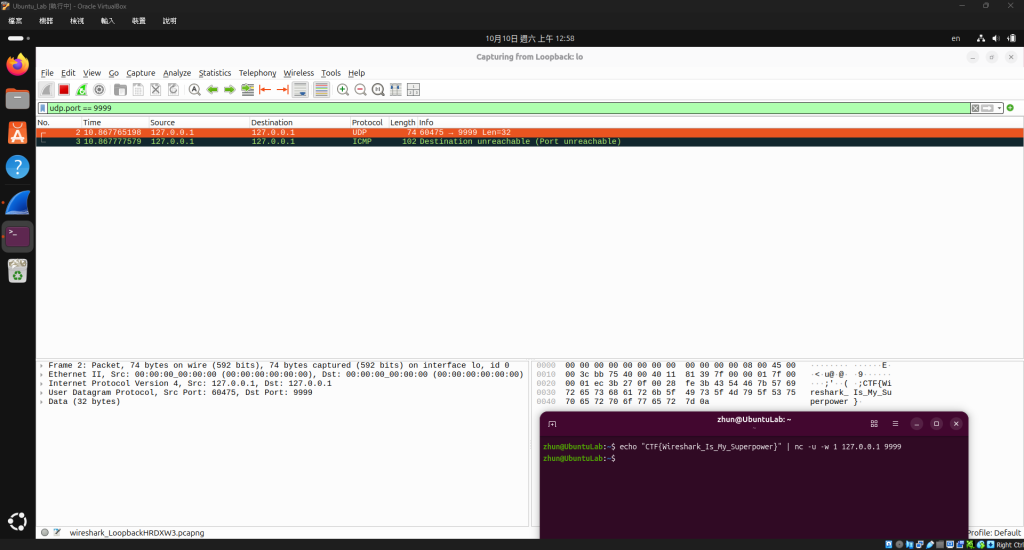Viewport: 1024px width, 550px height.
Task: Click the Resize columns to fit icon
Action: (396, 89)
